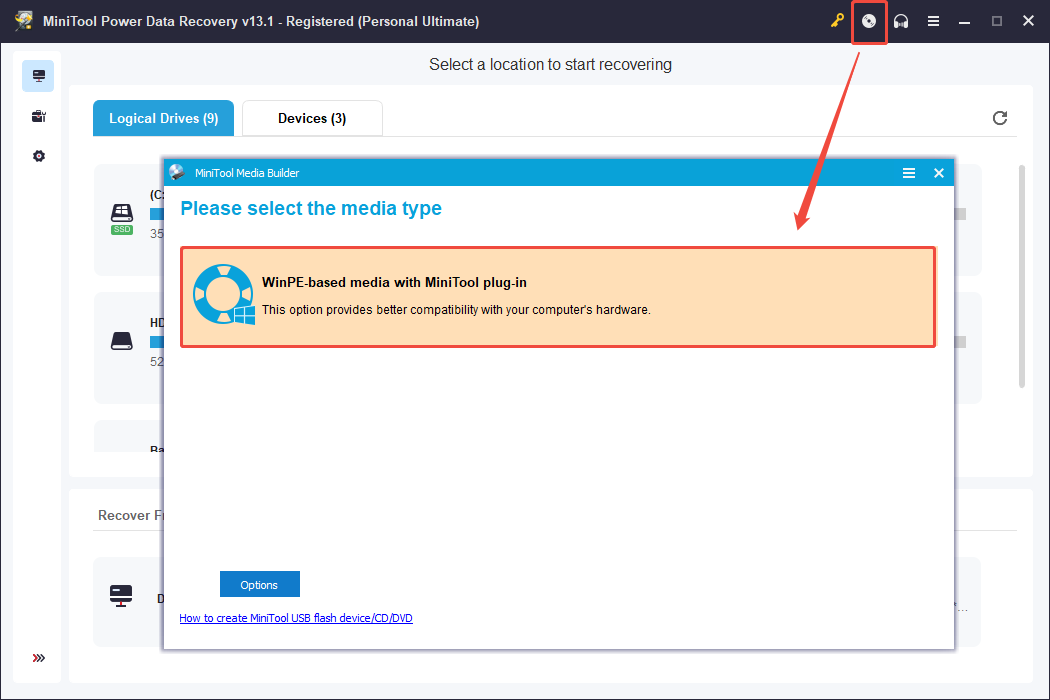Click 'Select a location to start recovering' text
This screenshot has height=700, width=1050.
point(550,64)
